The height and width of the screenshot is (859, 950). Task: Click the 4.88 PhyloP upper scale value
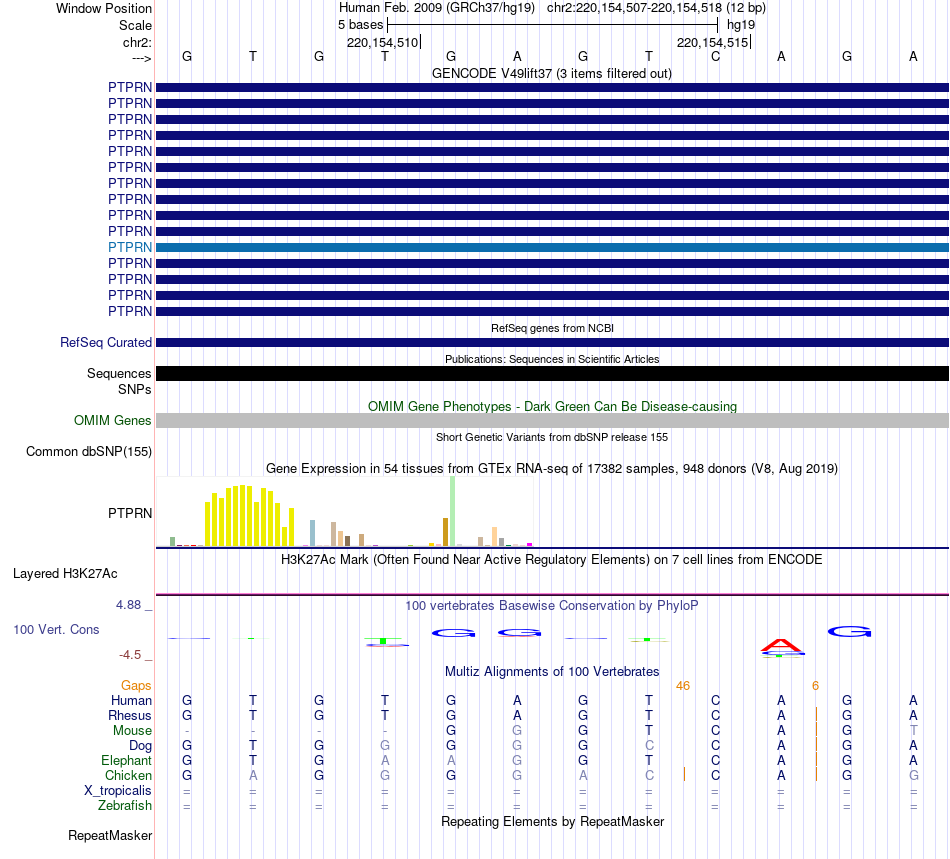point(128,605)
